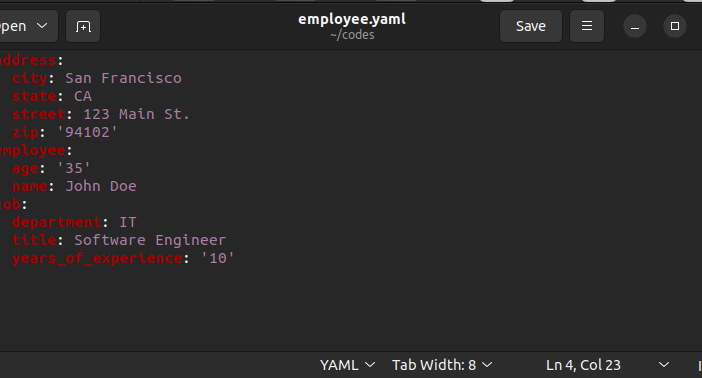Minimize the editor window
Screen dimensions: 702x378
[634, 26]
